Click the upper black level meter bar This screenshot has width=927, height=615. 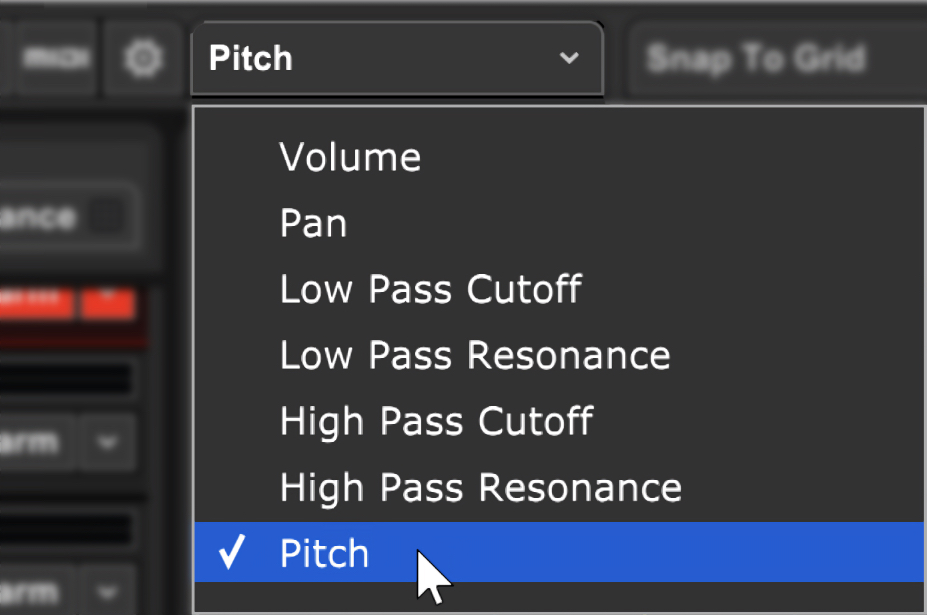click(x=65, y=380)
